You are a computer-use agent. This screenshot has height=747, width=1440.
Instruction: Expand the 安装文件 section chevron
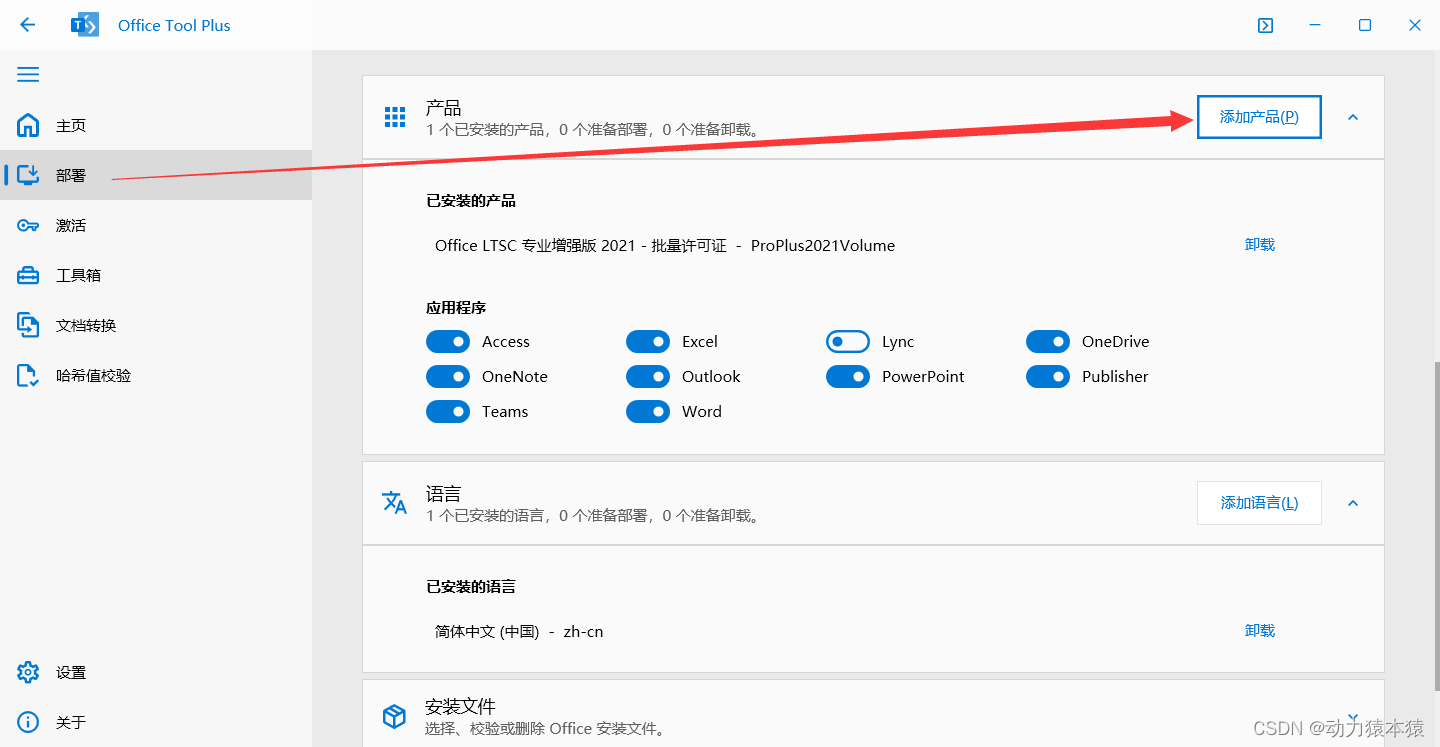[x=1353, y=717]
